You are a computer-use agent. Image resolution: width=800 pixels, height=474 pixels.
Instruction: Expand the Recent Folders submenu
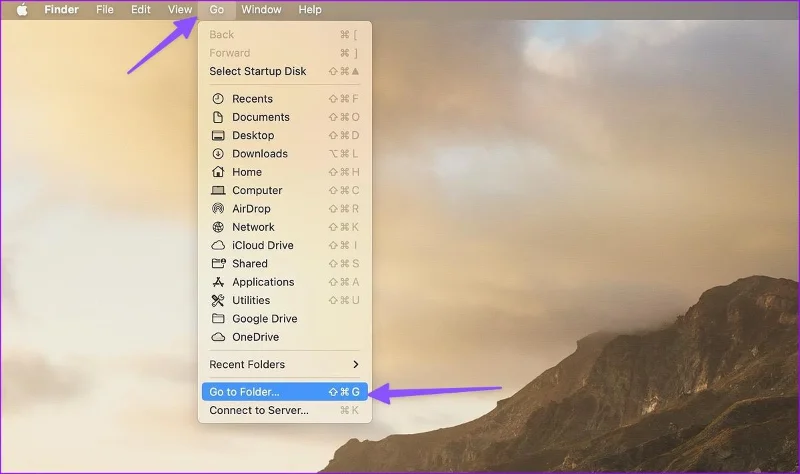(285, 364)
